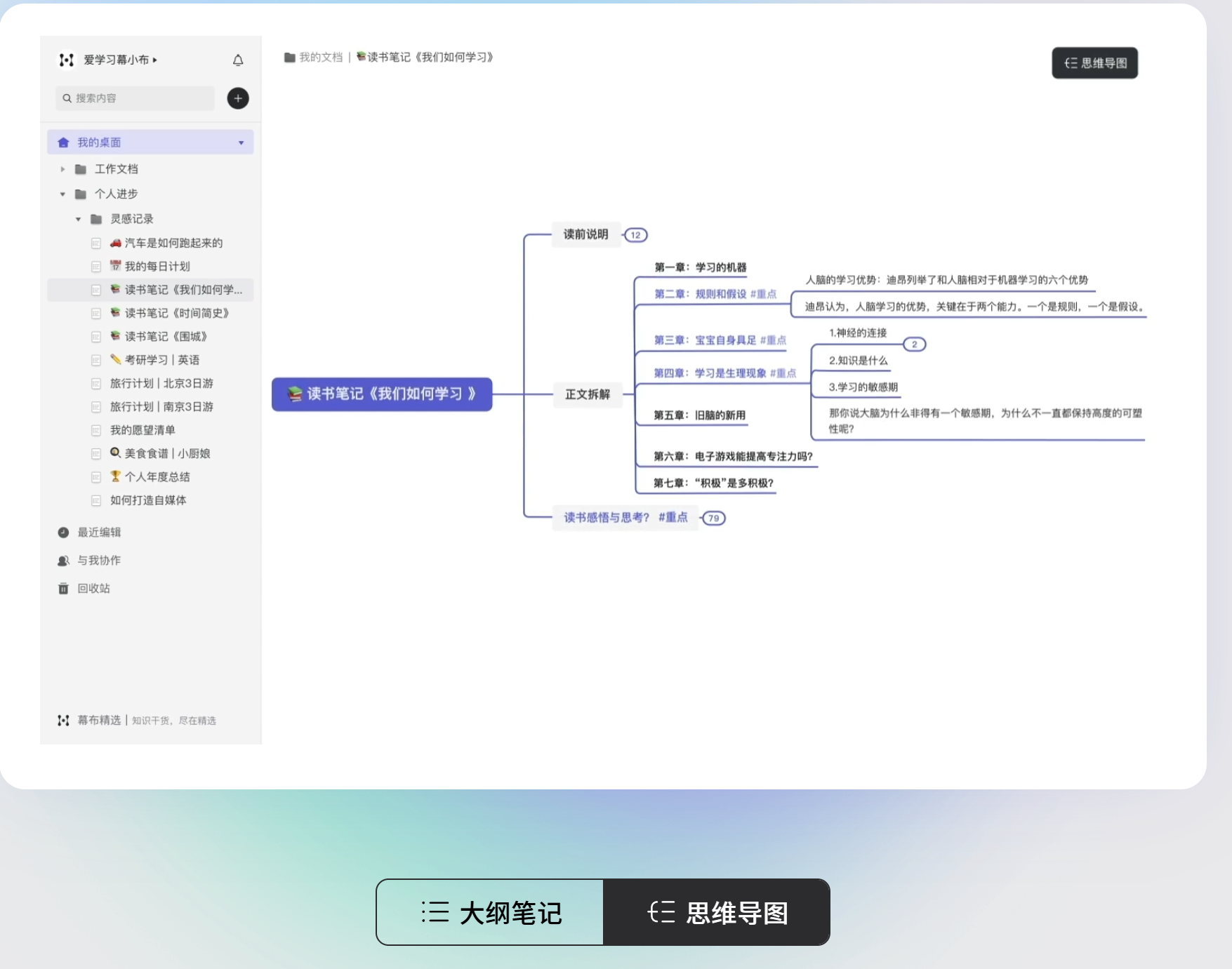The image size is (1232, 969).
Task: Click the 最近编辑 clock icon
Action: (x=63, y=533)
